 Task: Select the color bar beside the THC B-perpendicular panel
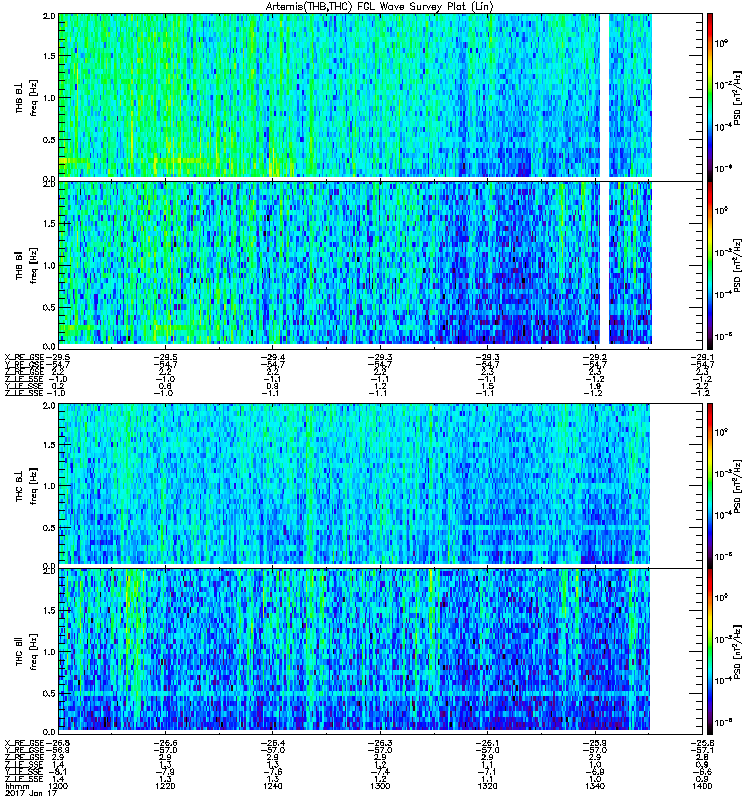pyautogui.click(x=710, y=486)
